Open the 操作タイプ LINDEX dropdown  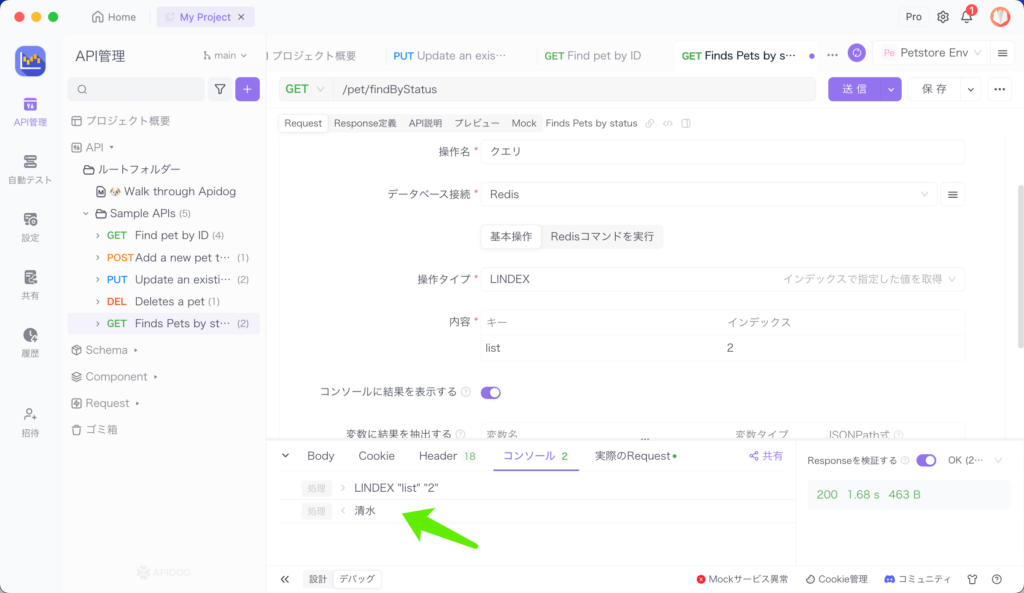[x=722, y=279]
